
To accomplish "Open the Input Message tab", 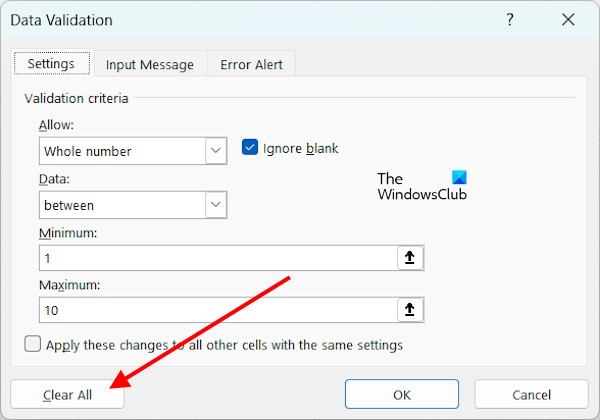I will (150, 65).
